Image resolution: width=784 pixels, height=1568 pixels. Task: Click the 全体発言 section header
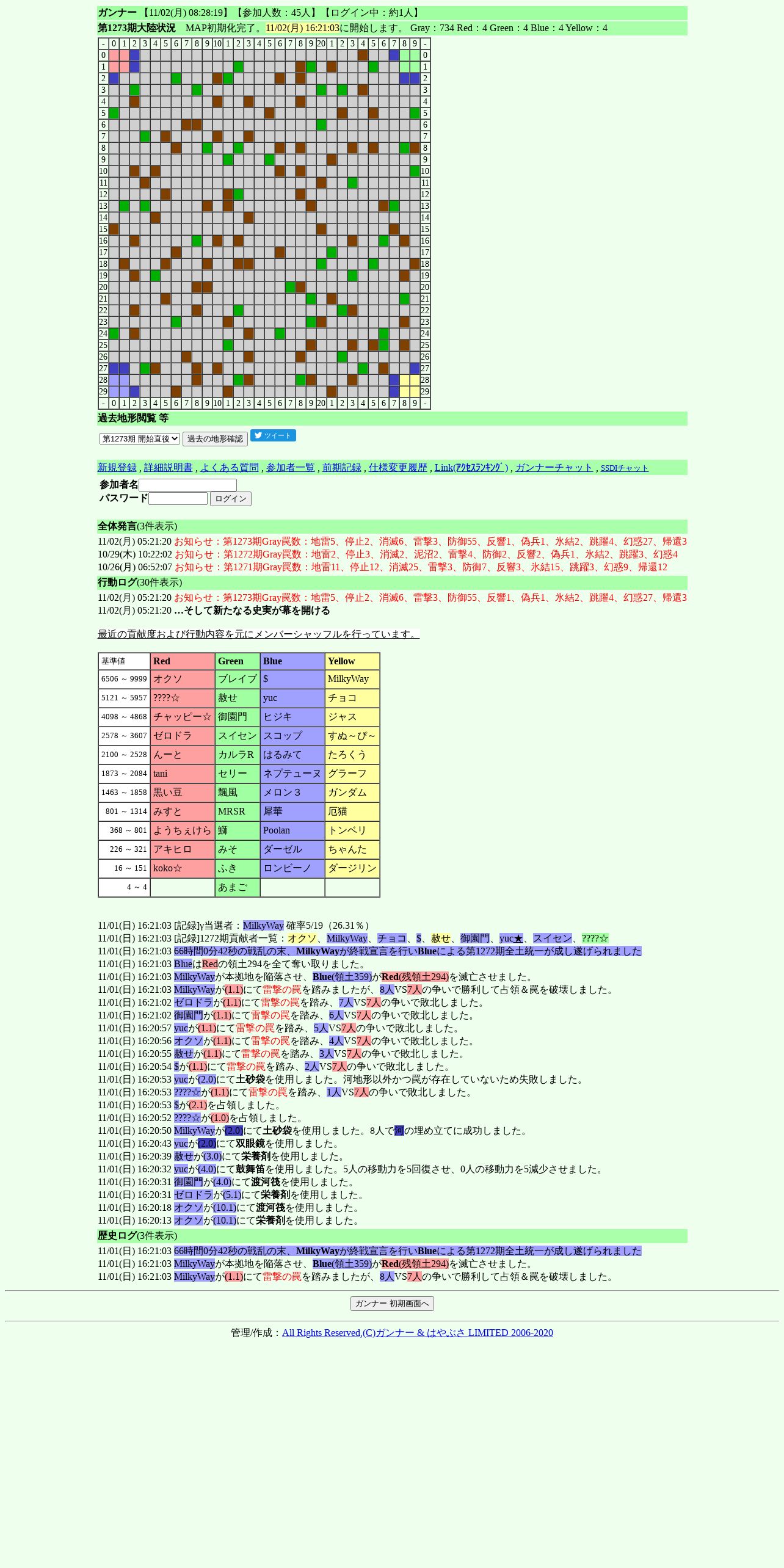pos(392,526)
